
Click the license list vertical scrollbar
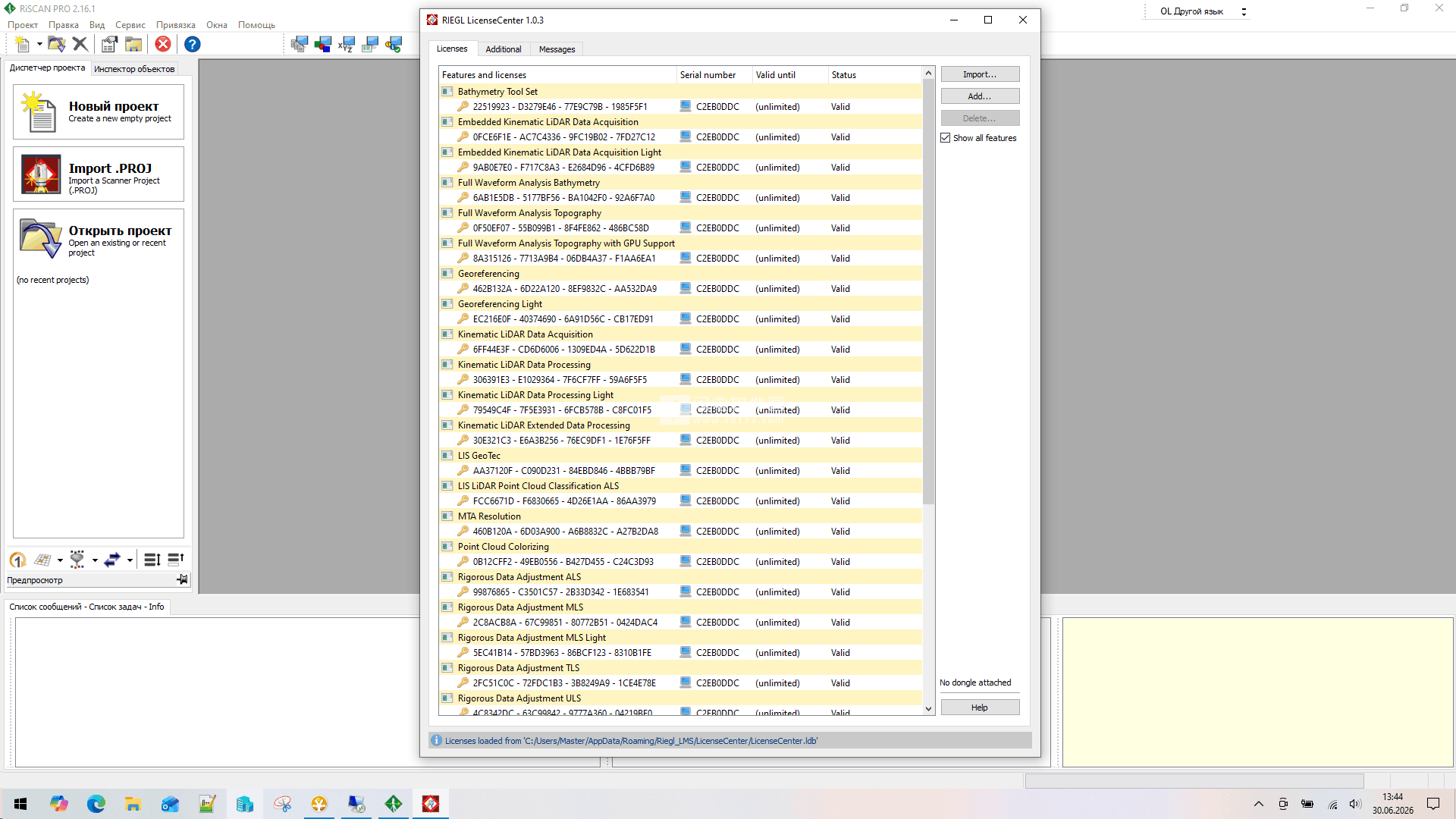(x=928, y=292)
